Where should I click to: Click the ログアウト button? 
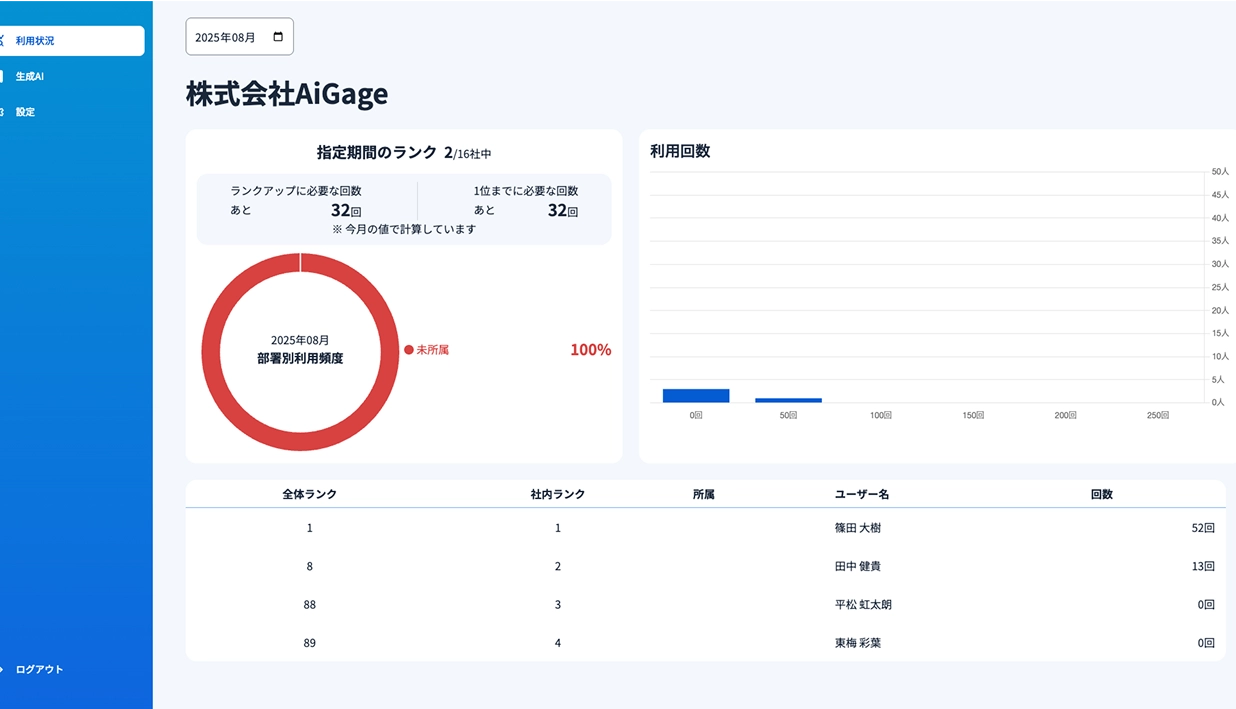point(37,669)
